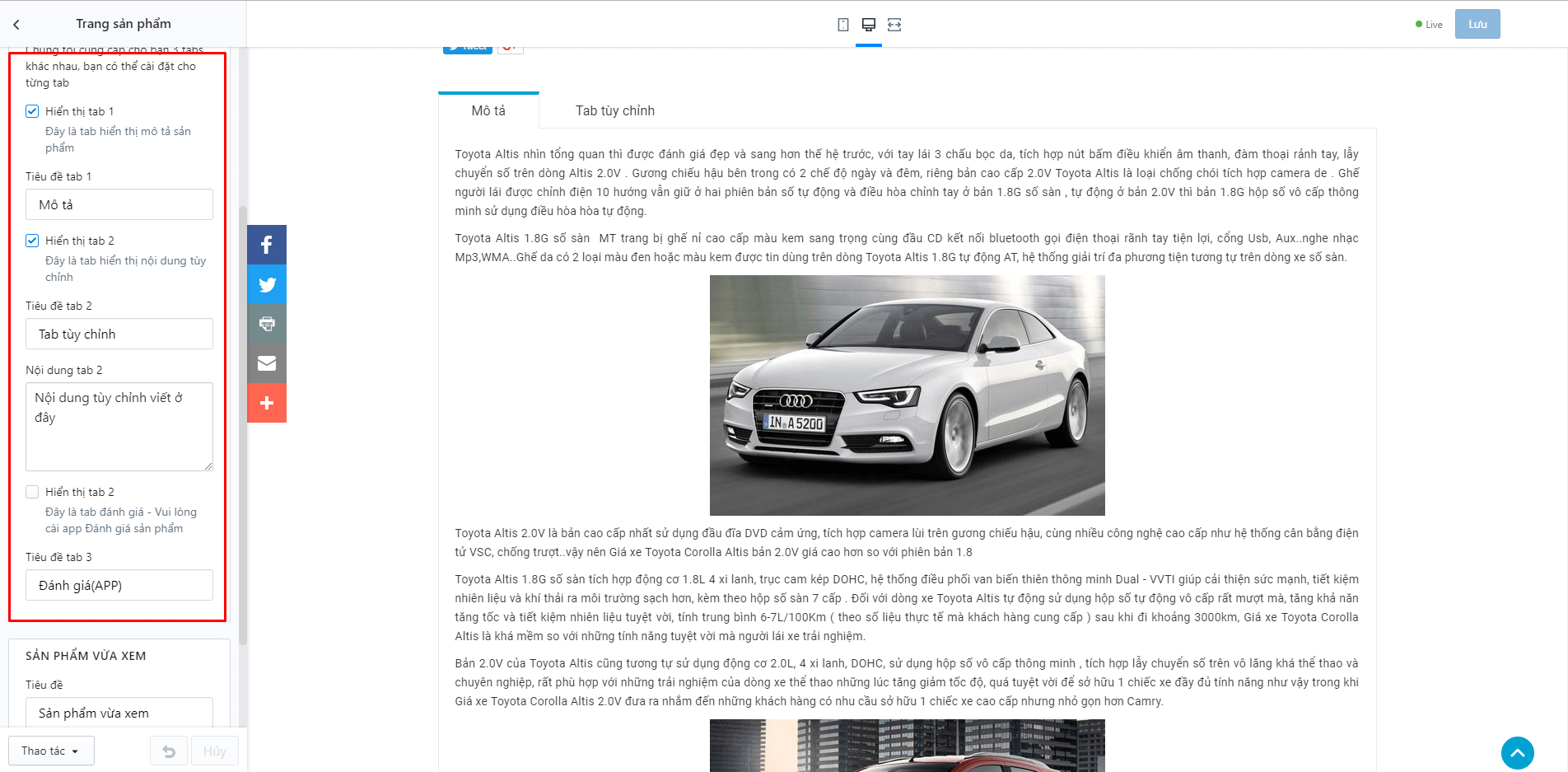
Task: Click the Tiêu đề tab 2 input field
Action: [119, 334]
